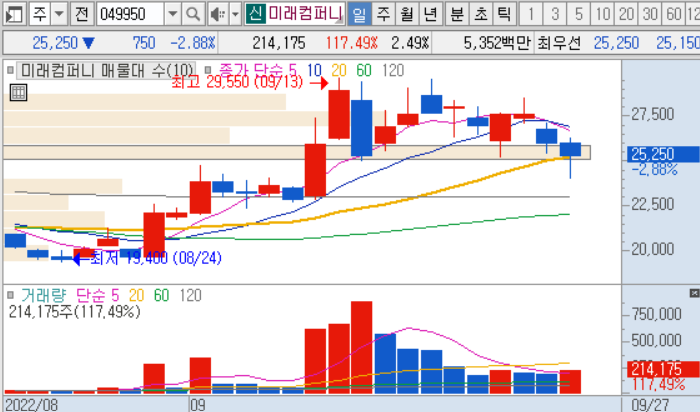Switch to the 년 yearly period tab
700x412 pixels.
coord(430,14)
